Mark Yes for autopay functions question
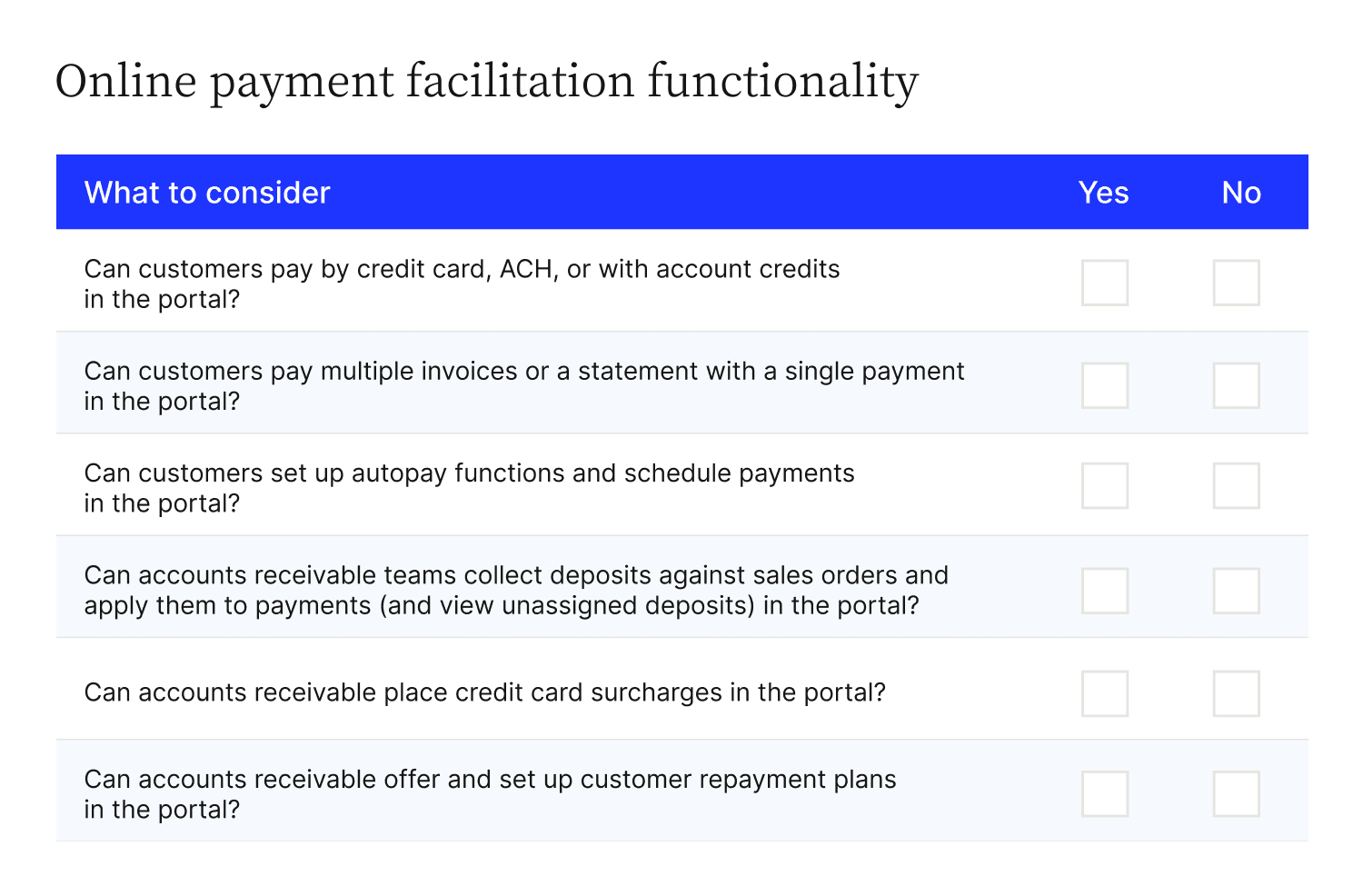This screenshot has height=896, width=1363. [1105, 485]
